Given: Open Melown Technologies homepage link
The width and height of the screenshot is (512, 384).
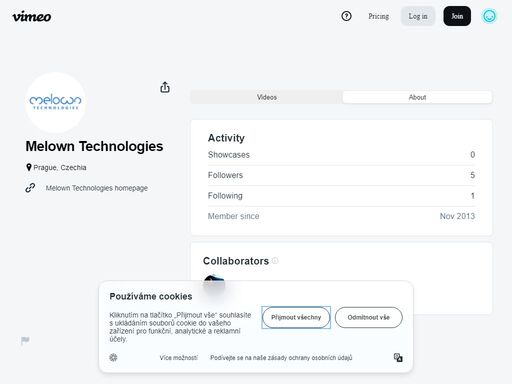Looking at the screenshot, I should [x=97, y=188].
